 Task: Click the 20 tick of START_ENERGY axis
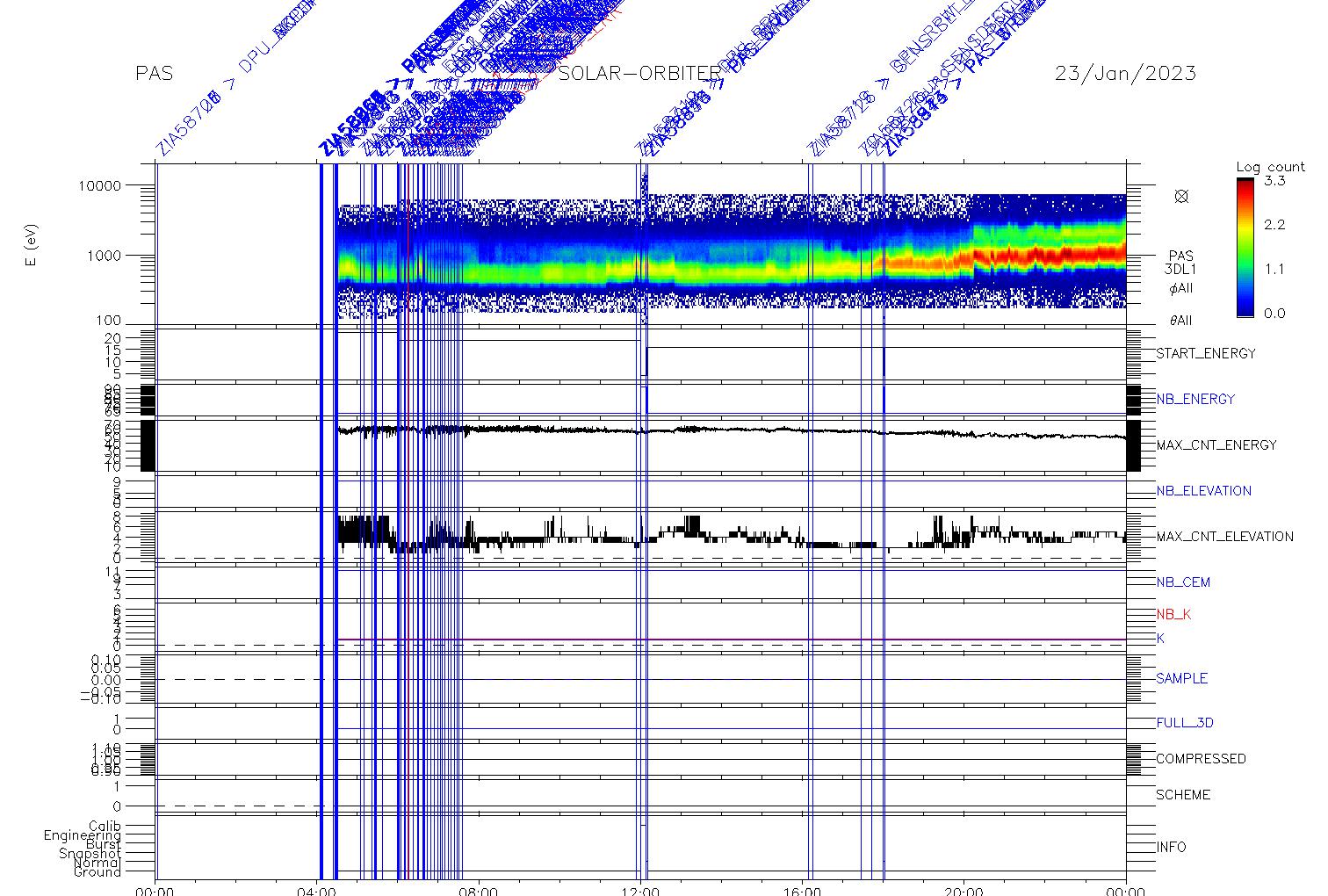(x=113, y=337)
